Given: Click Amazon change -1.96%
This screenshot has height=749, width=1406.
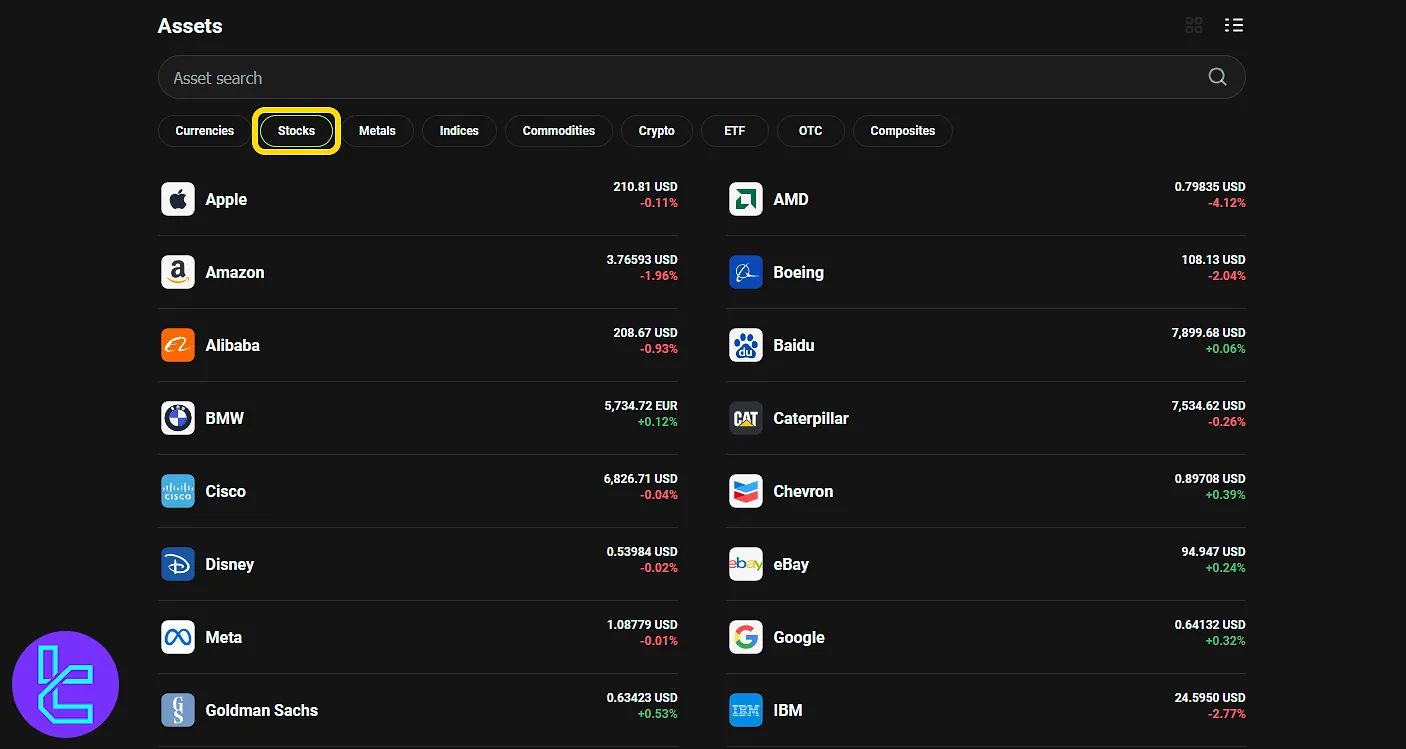Looking at the screenshot, I should pos(659,276).
